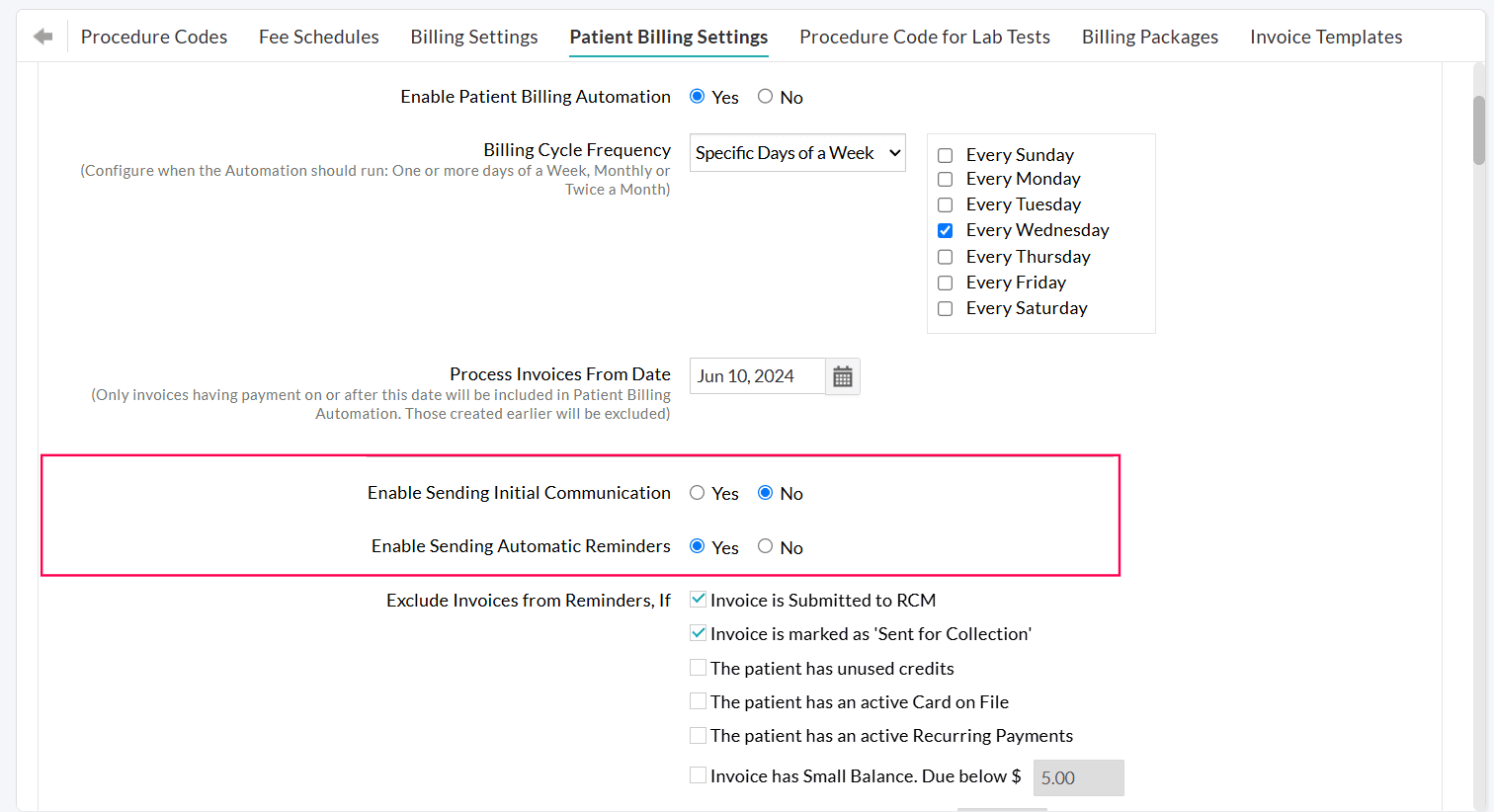
Task: Check the Every Friday checkbox
Action: [x=945, y=282]
